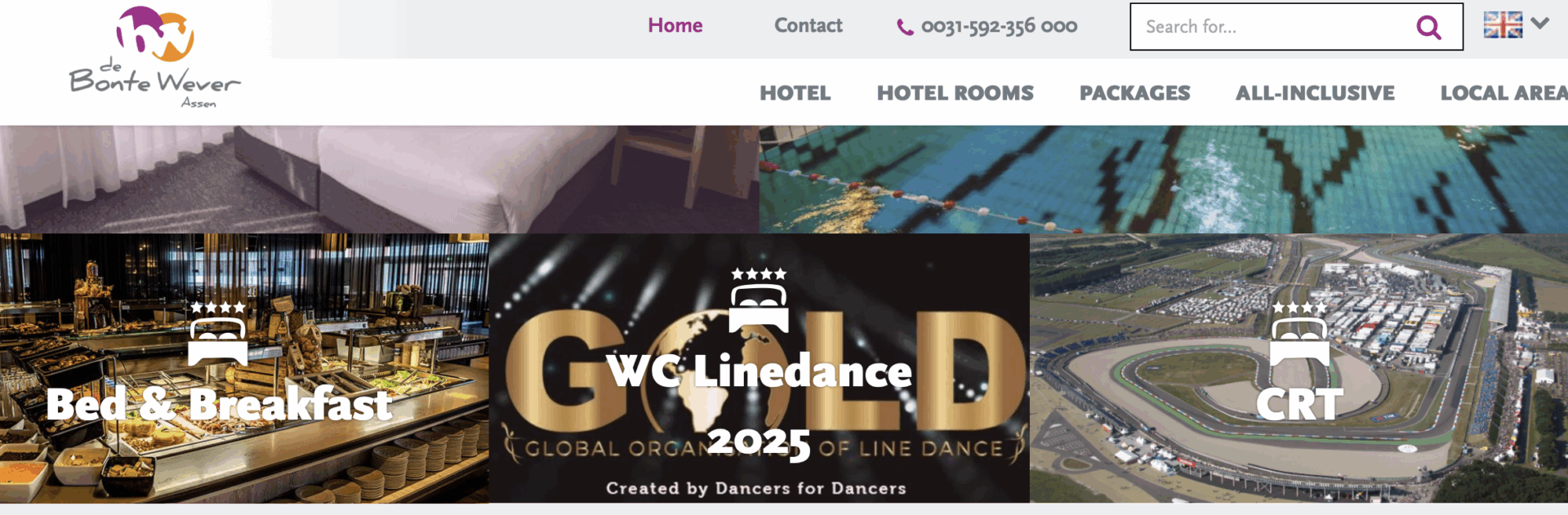This screenshot has height=515, width=1568.
Task: Open the LOCAL AREA menu
Action: point(1503,93)
